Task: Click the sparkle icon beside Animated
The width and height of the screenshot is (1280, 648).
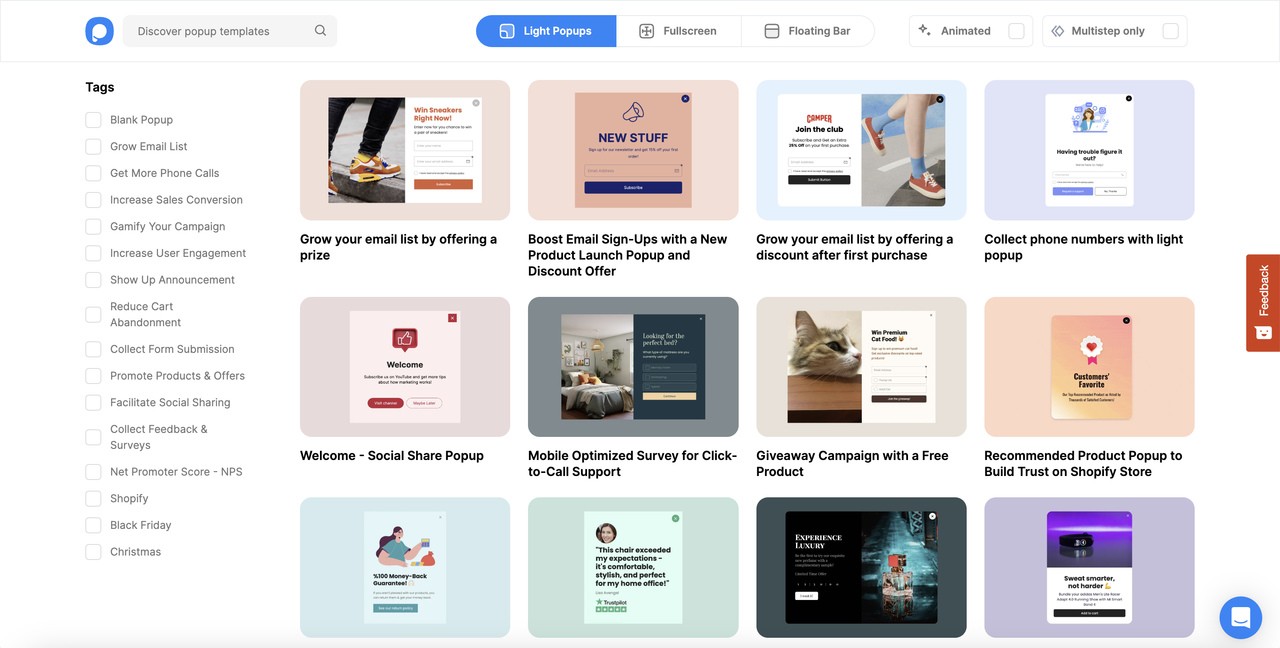Action: point(925,31)
